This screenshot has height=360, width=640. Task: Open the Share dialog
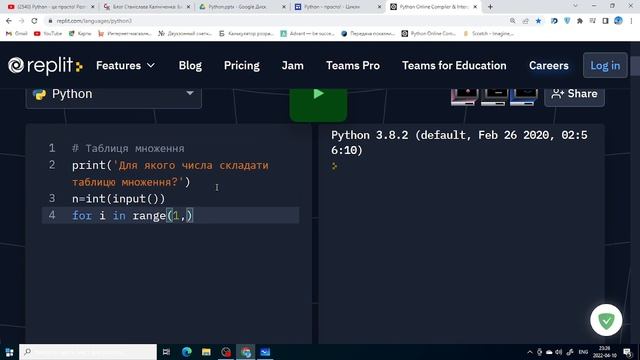point(574,94)
